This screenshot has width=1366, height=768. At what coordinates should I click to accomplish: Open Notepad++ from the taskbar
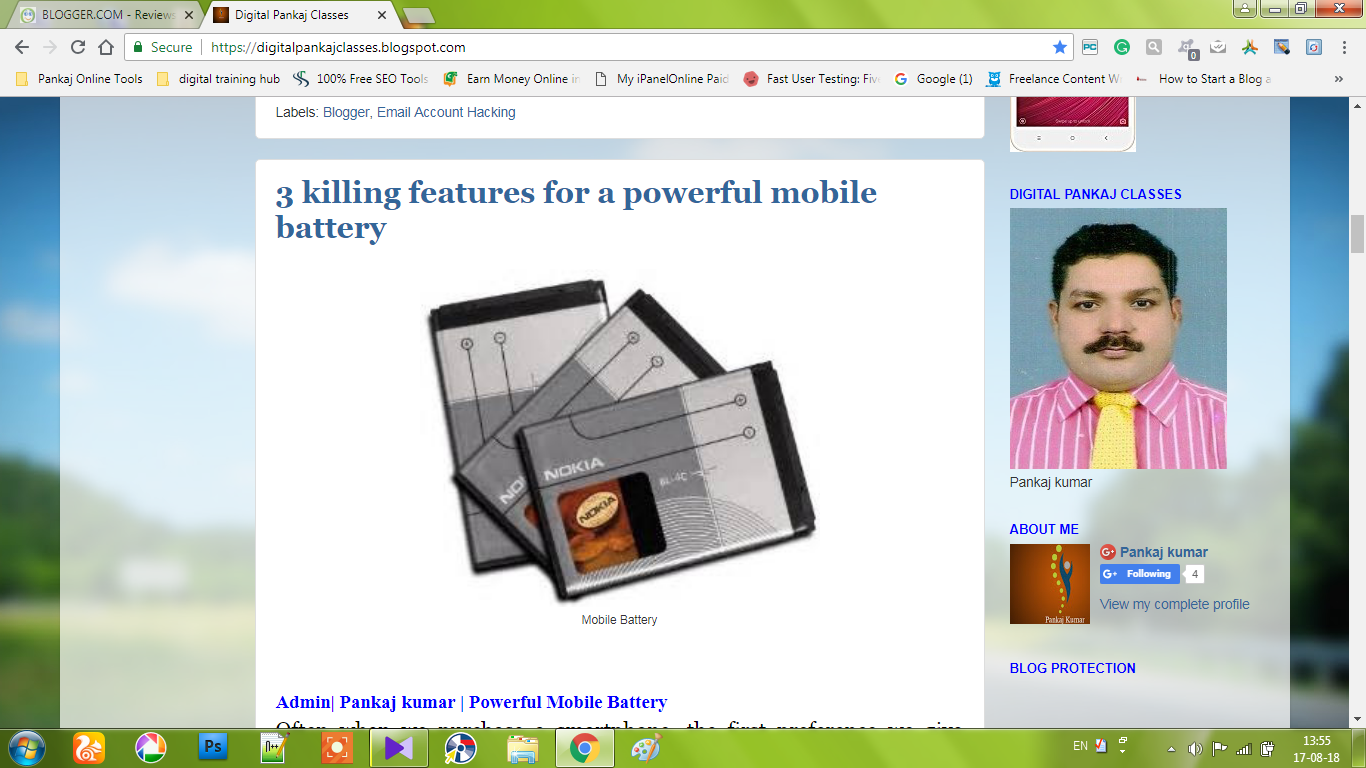coord(272,748)
